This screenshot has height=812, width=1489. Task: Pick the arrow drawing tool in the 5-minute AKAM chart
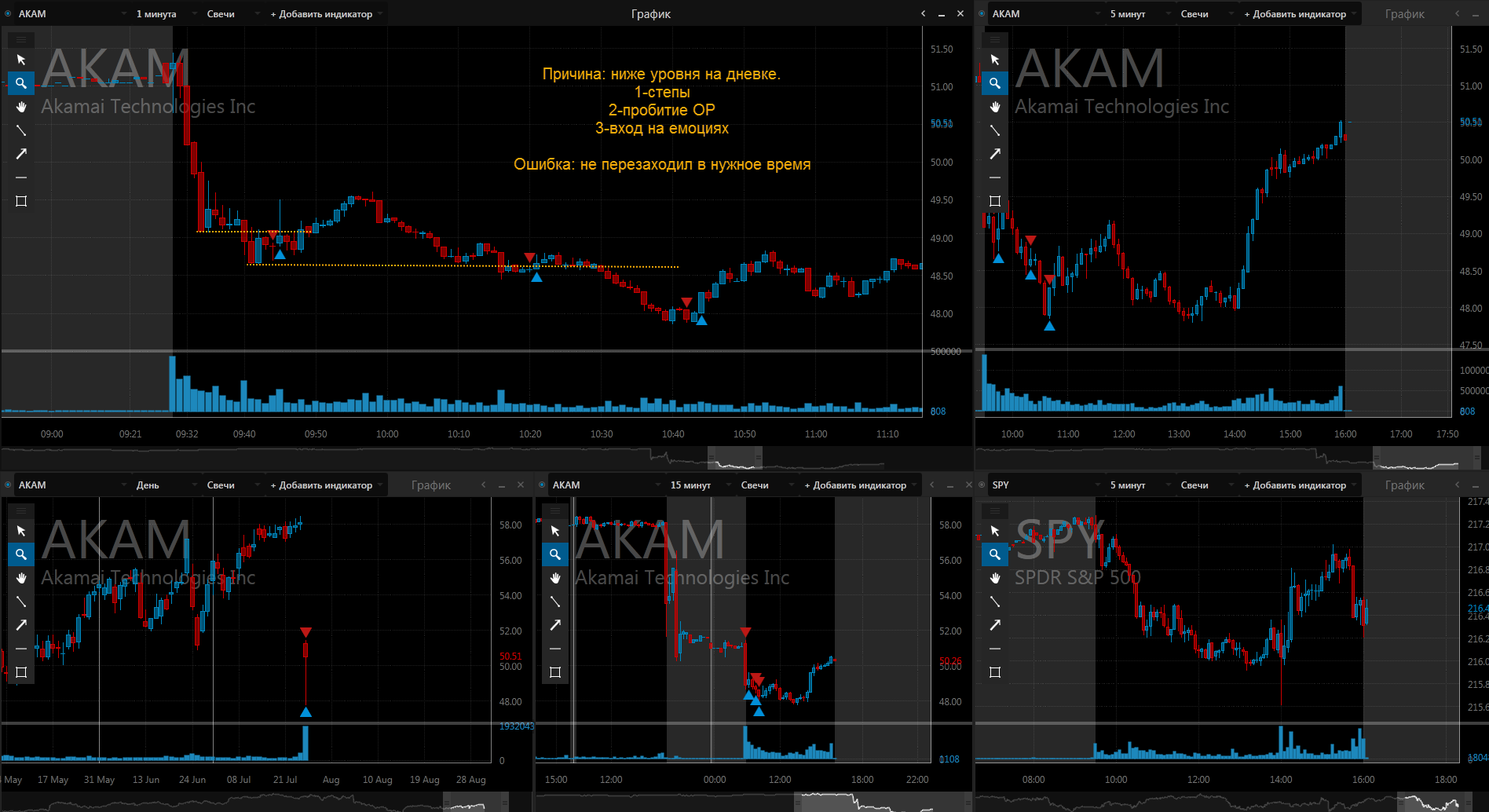[x=995, y=154]
